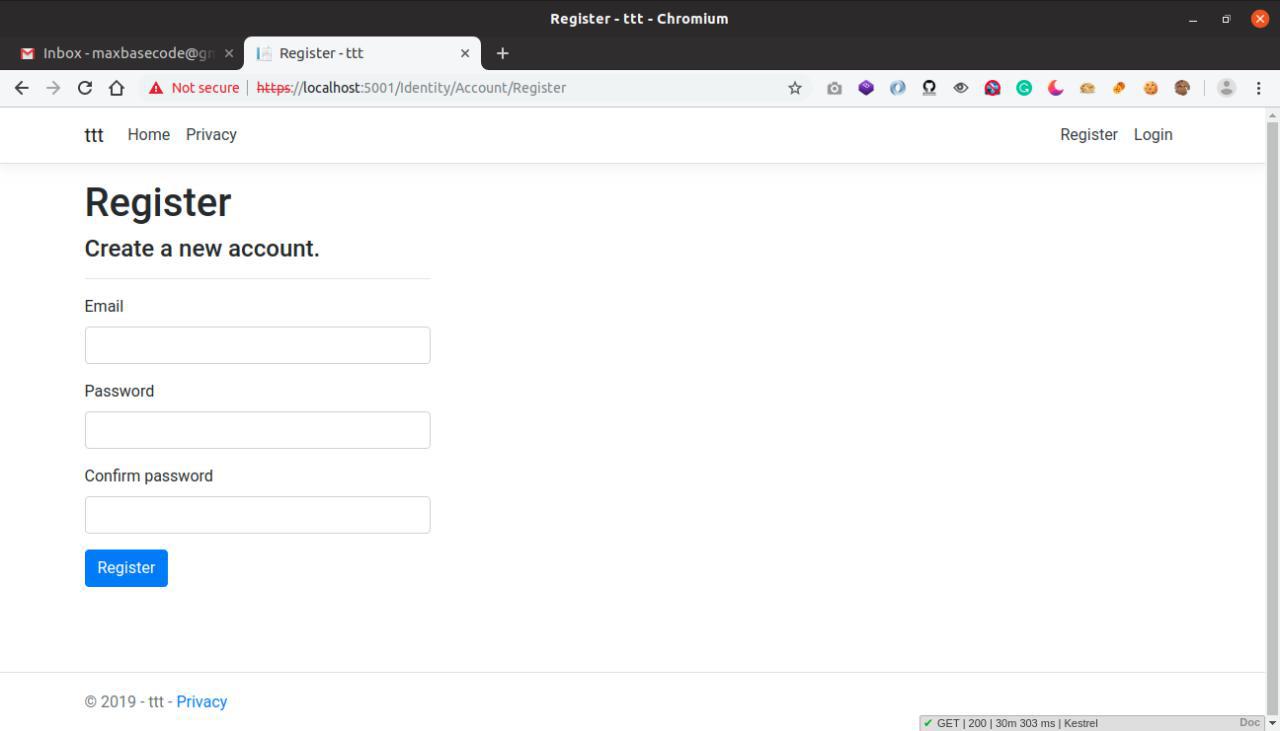Open a new tab with the plus button
The image size is (1280, 731).
[x=502, y=53]
